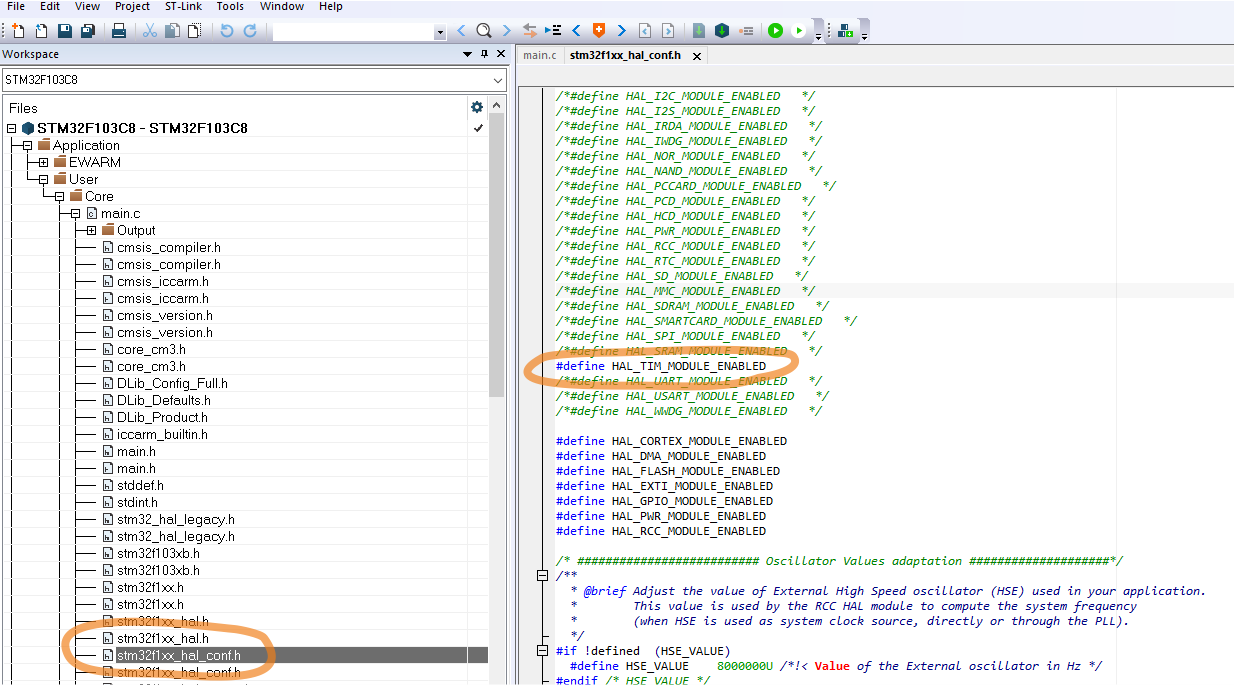Compile the current file
The image size is (1234, 685).
pos(699,31)
